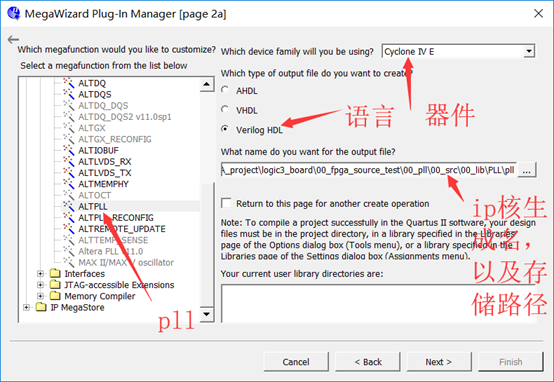The width and height of the screenshot is (554, 382).
Task: Click the ALTLVDS_TX icon
Action: point(69,173)
